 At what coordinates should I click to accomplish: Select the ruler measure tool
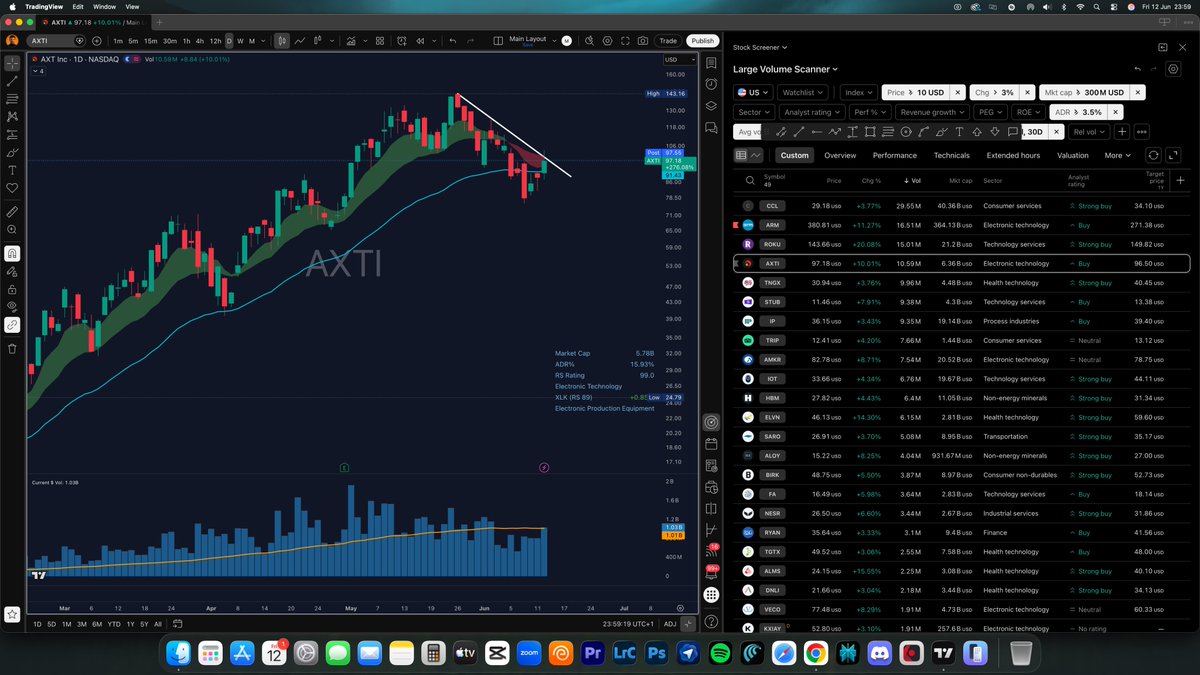[12, 212]
